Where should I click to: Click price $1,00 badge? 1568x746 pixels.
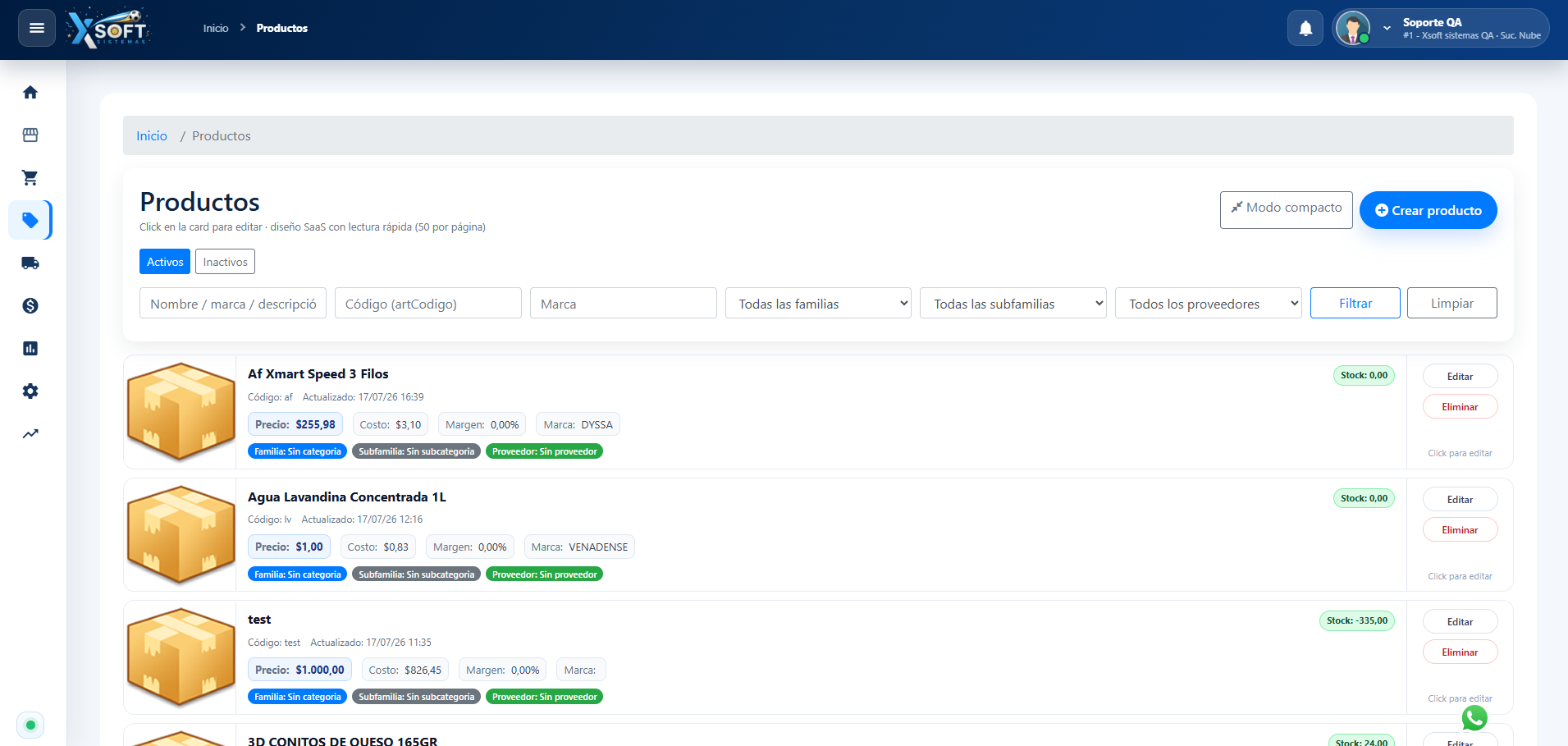(289, 547)
